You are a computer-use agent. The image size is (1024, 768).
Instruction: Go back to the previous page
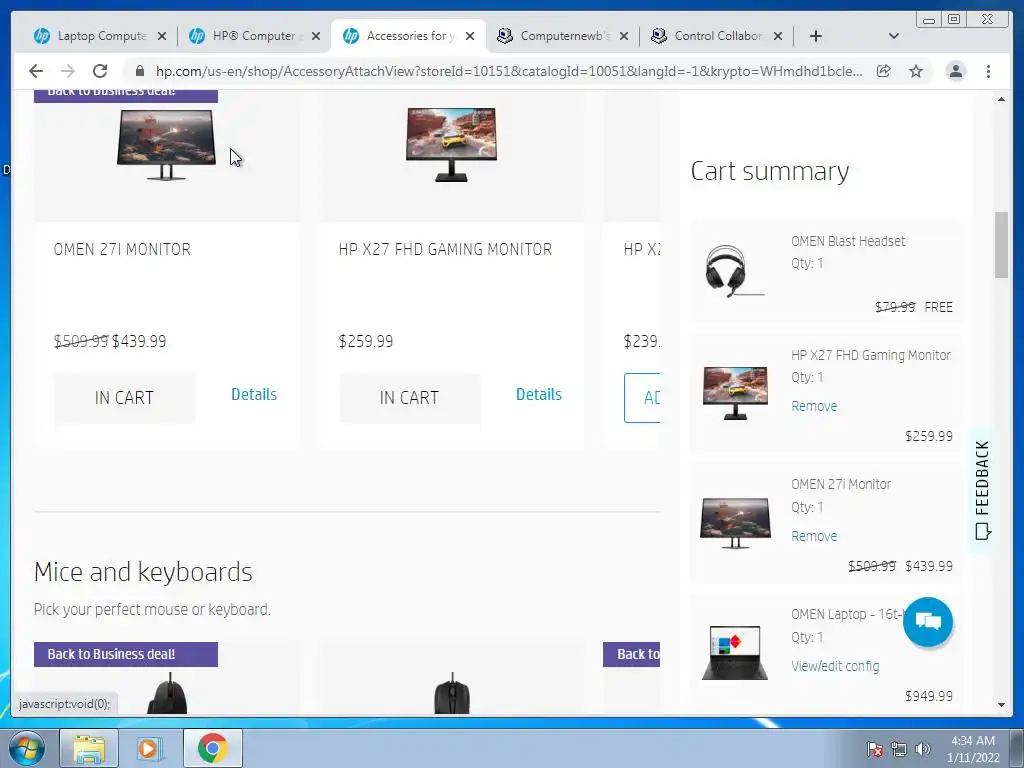click(36, 71)
